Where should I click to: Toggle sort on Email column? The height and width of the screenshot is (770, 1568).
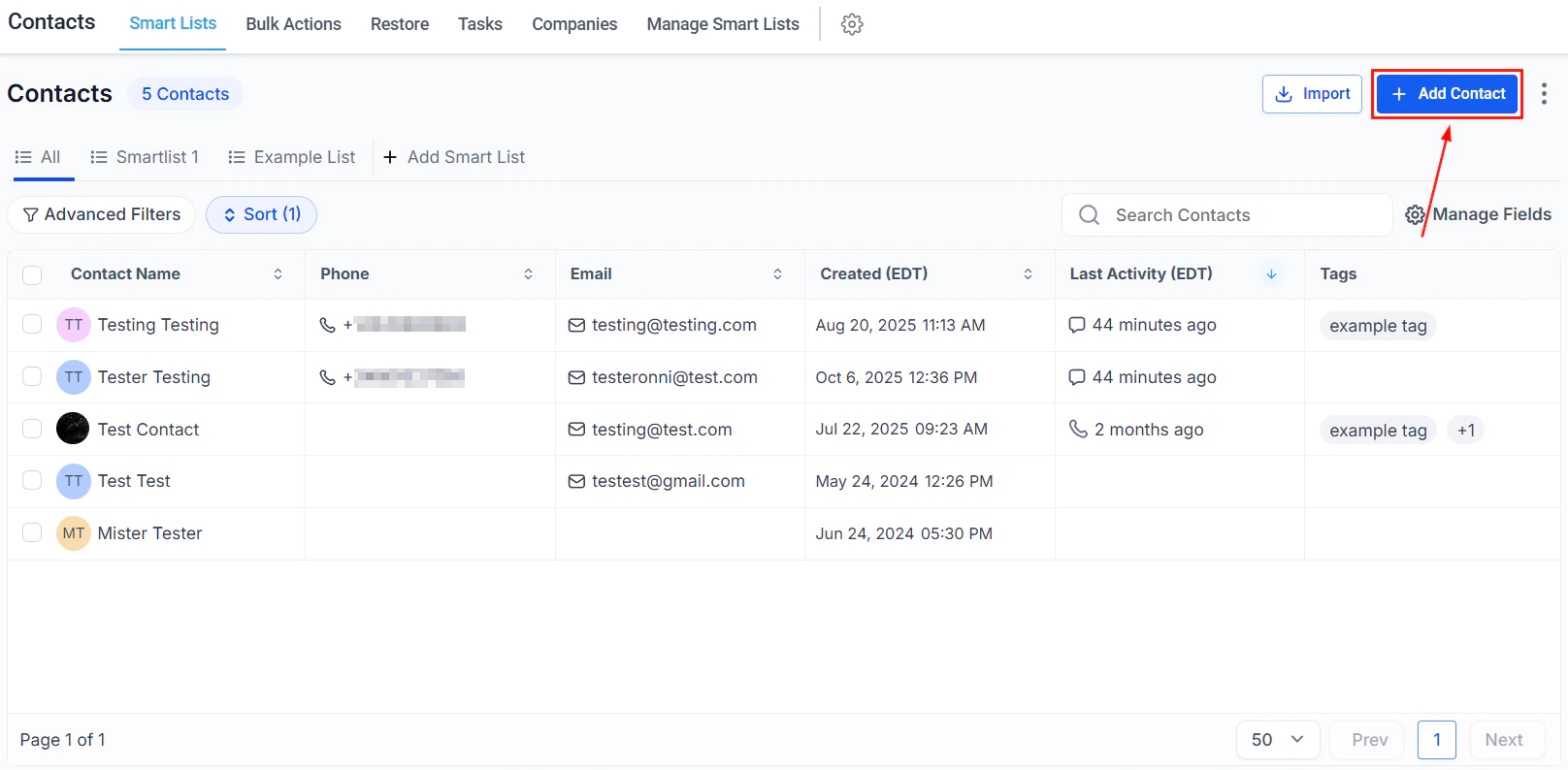click(778, 274)
